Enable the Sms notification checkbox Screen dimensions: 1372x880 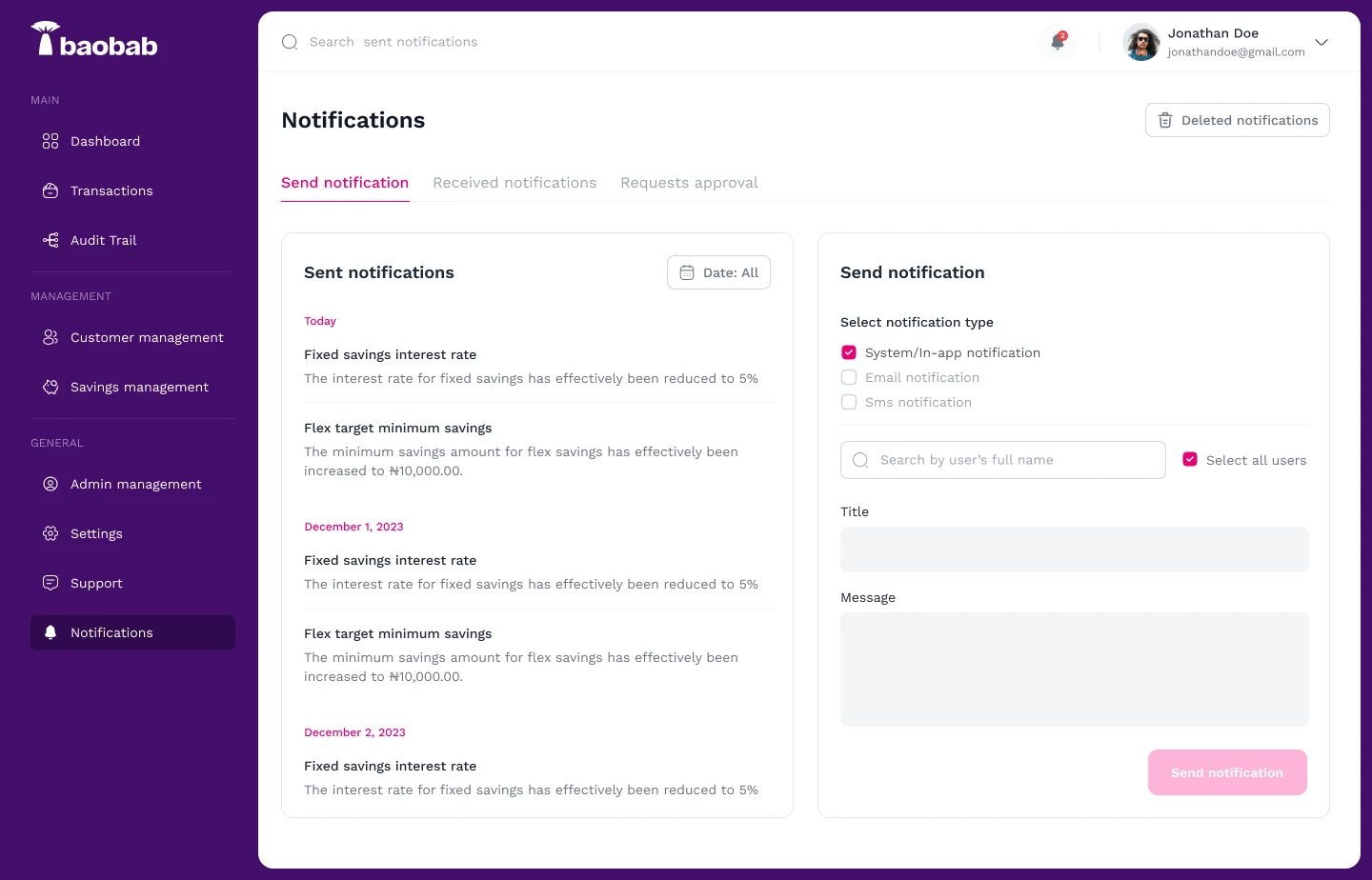click(x=849, y=402)
